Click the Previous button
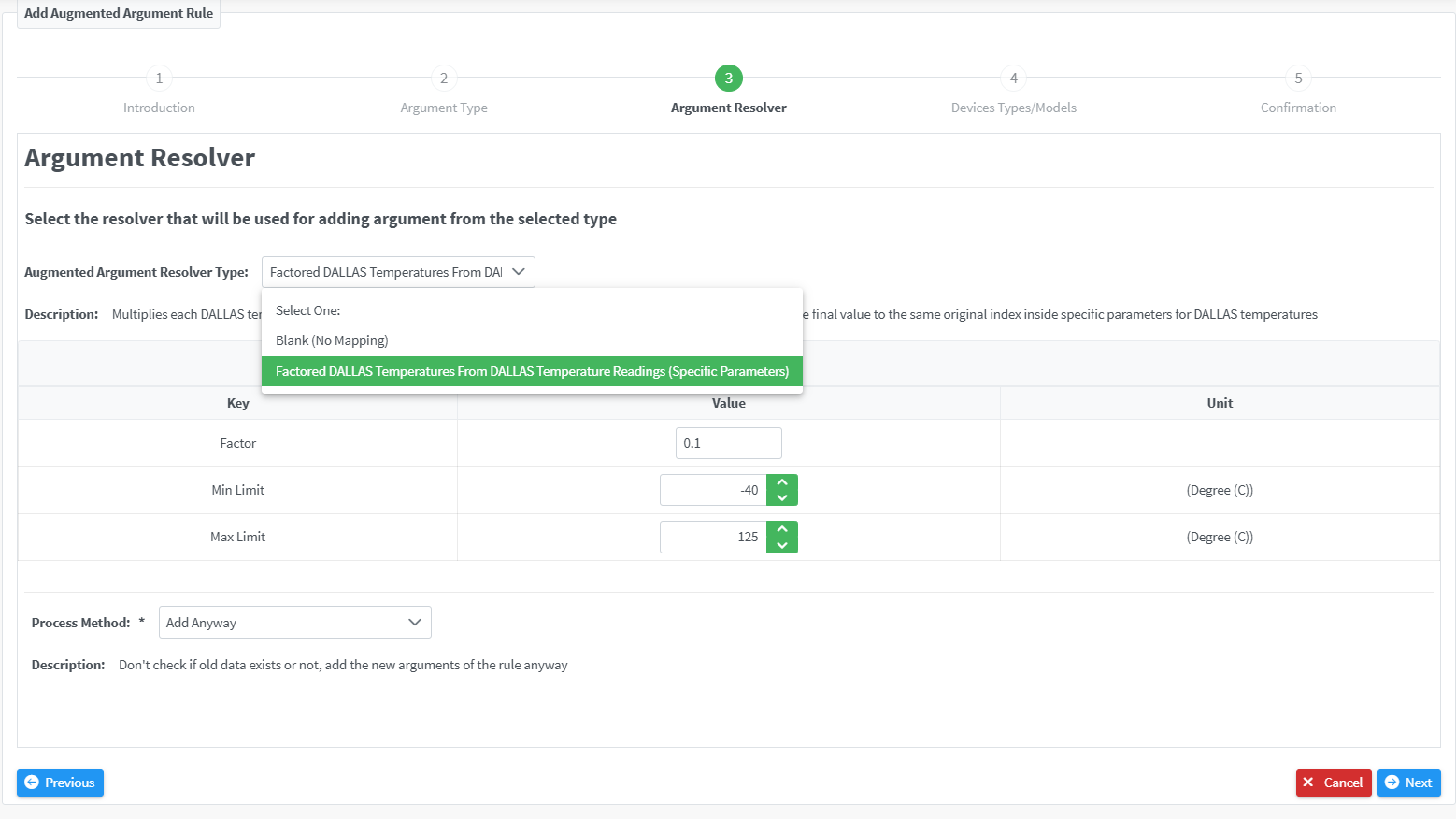1456x819 pixels. pyautogui.click(x=60, y=783)
